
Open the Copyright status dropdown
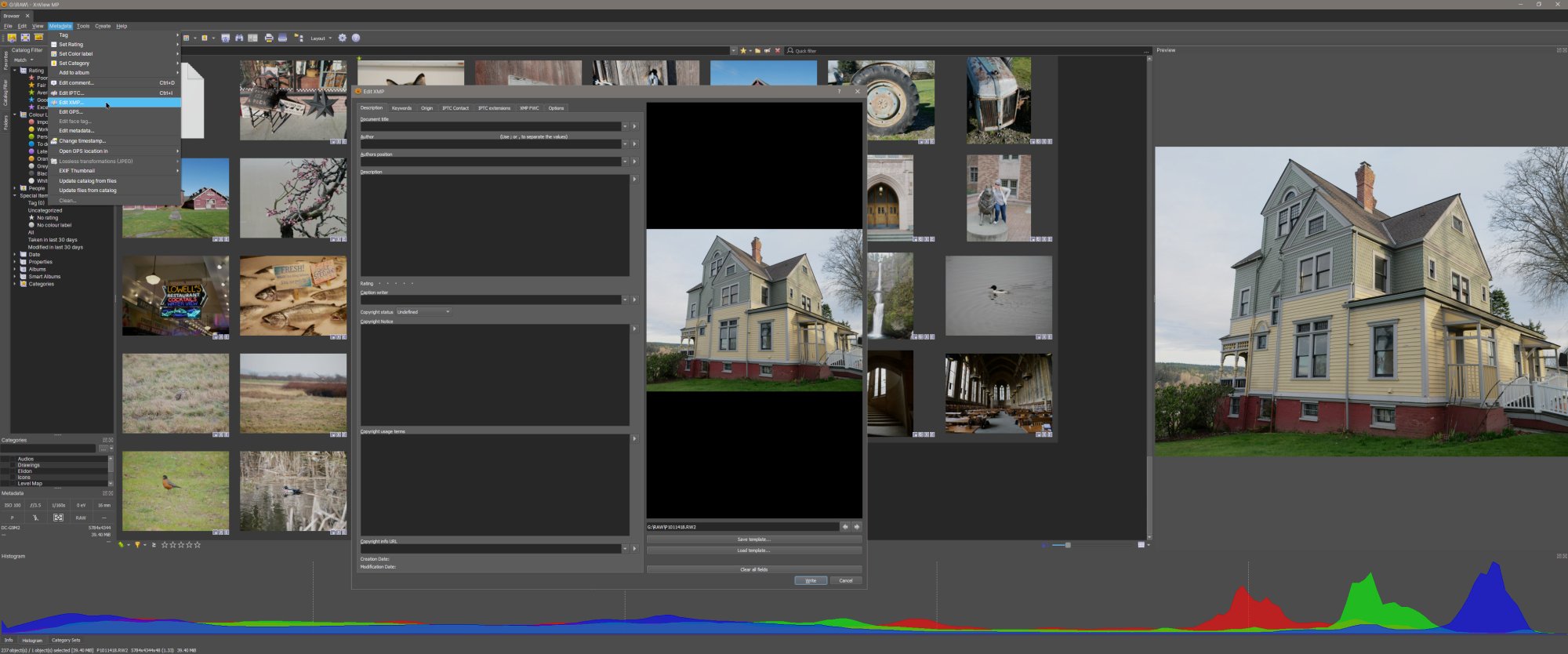(424, 312)
